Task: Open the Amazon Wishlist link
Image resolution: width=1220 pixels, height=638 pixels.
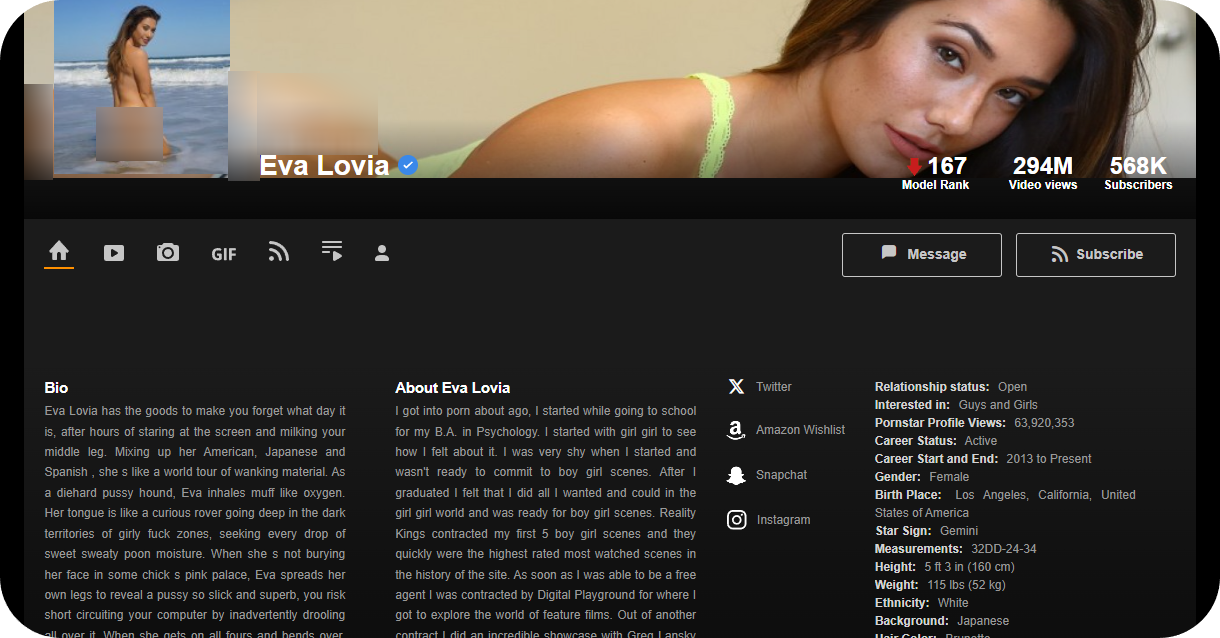Action: click(800, 430)
